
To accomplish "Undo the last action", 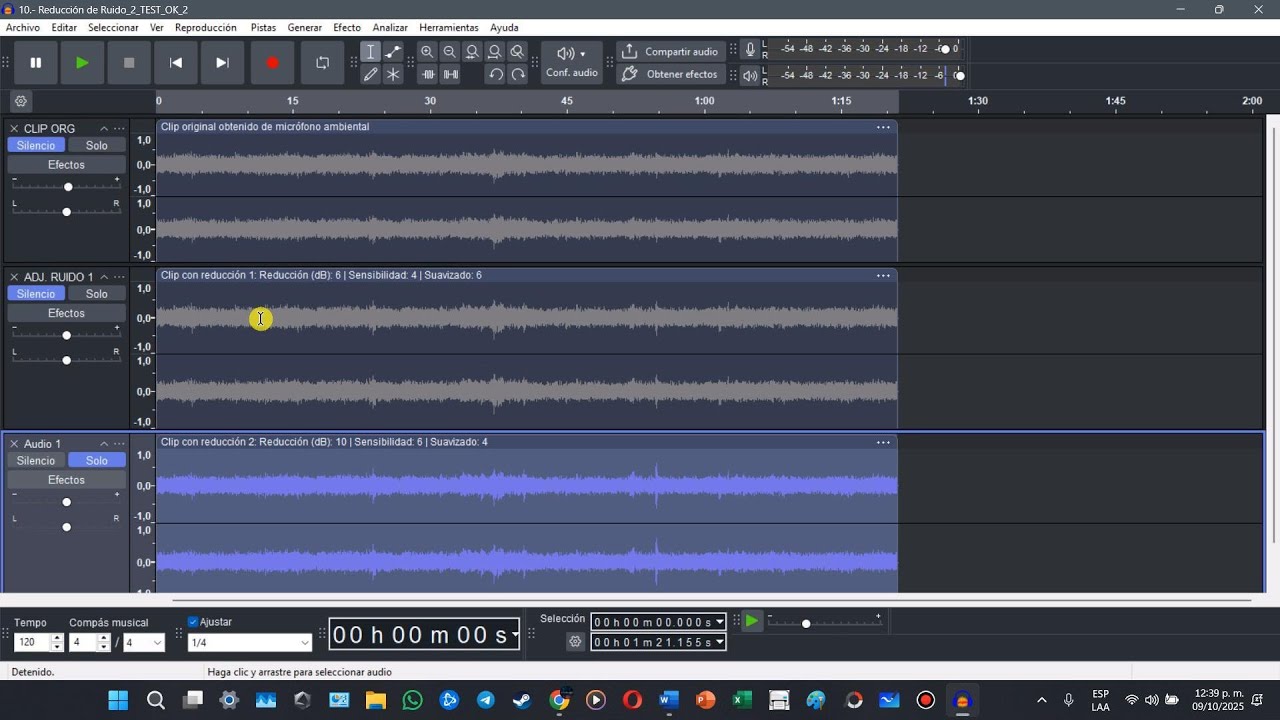I will coord(495,74).
